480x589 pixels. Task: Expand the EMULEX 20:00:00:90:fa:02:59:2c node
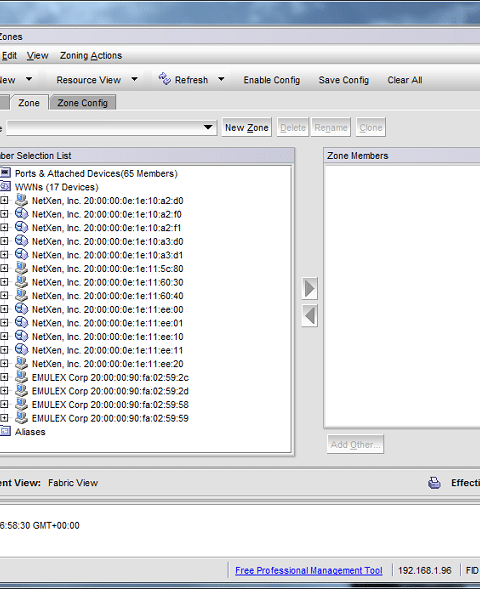(x=4, y=377)
